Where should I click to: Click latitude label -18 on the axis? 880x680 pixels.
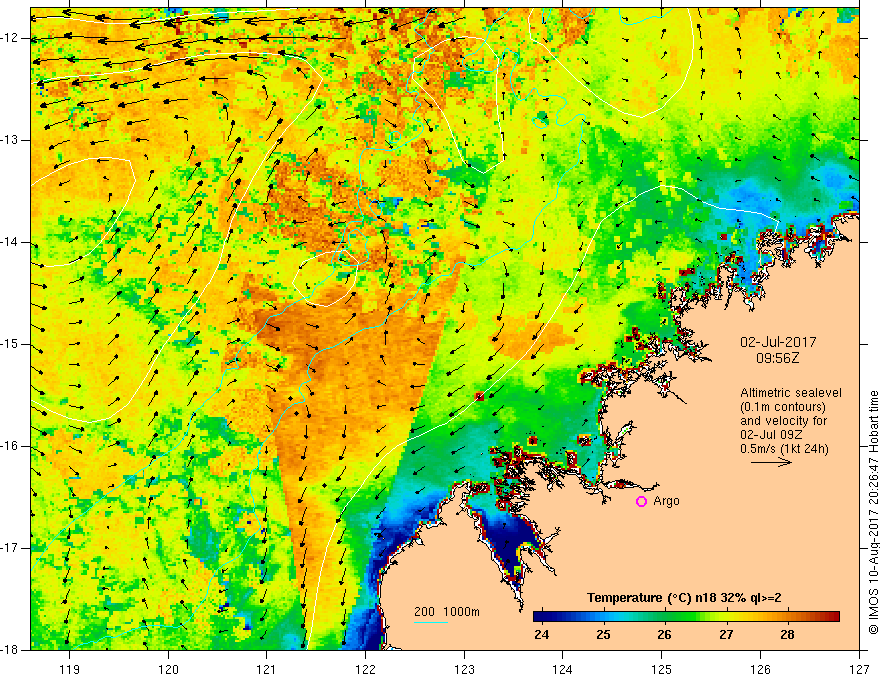click(10, 650)
